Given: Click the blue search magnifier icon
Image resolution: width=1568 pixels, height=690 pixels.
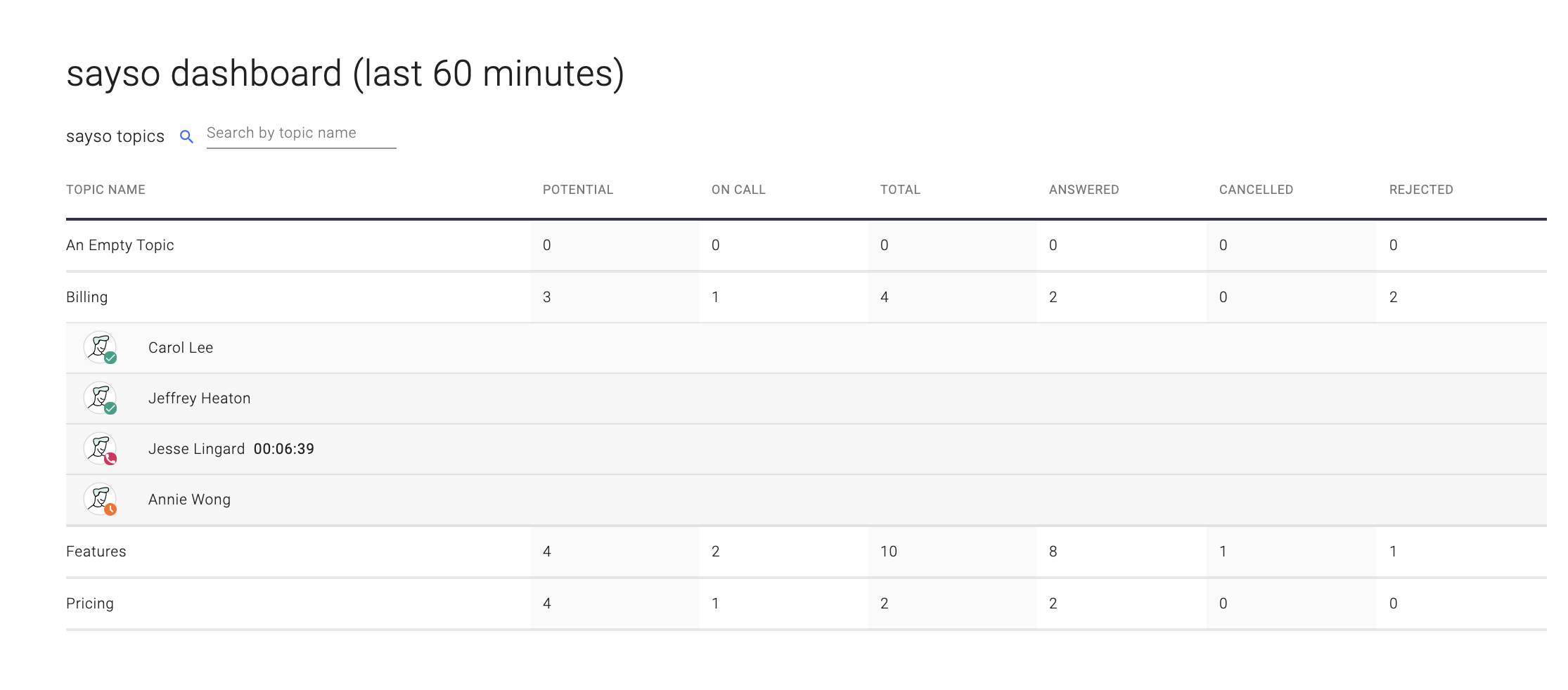Looking at the screenshot, I should pos(186,136).
